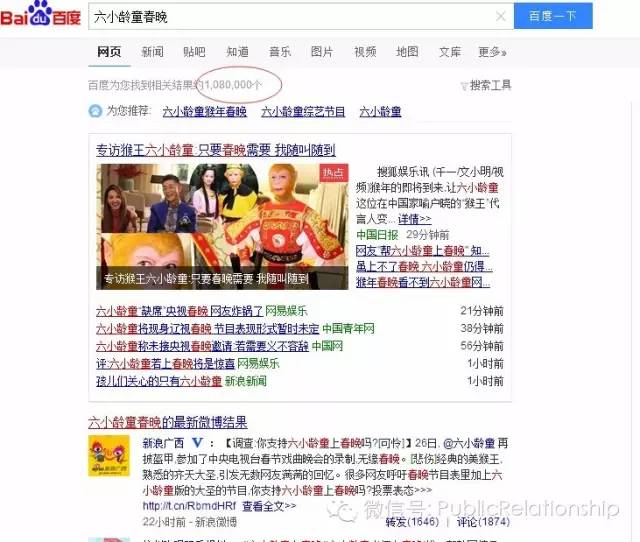Screen dimensions: 640x542
Task: Open the 新浪广西 account name
Action: click(x=163, y=443)
